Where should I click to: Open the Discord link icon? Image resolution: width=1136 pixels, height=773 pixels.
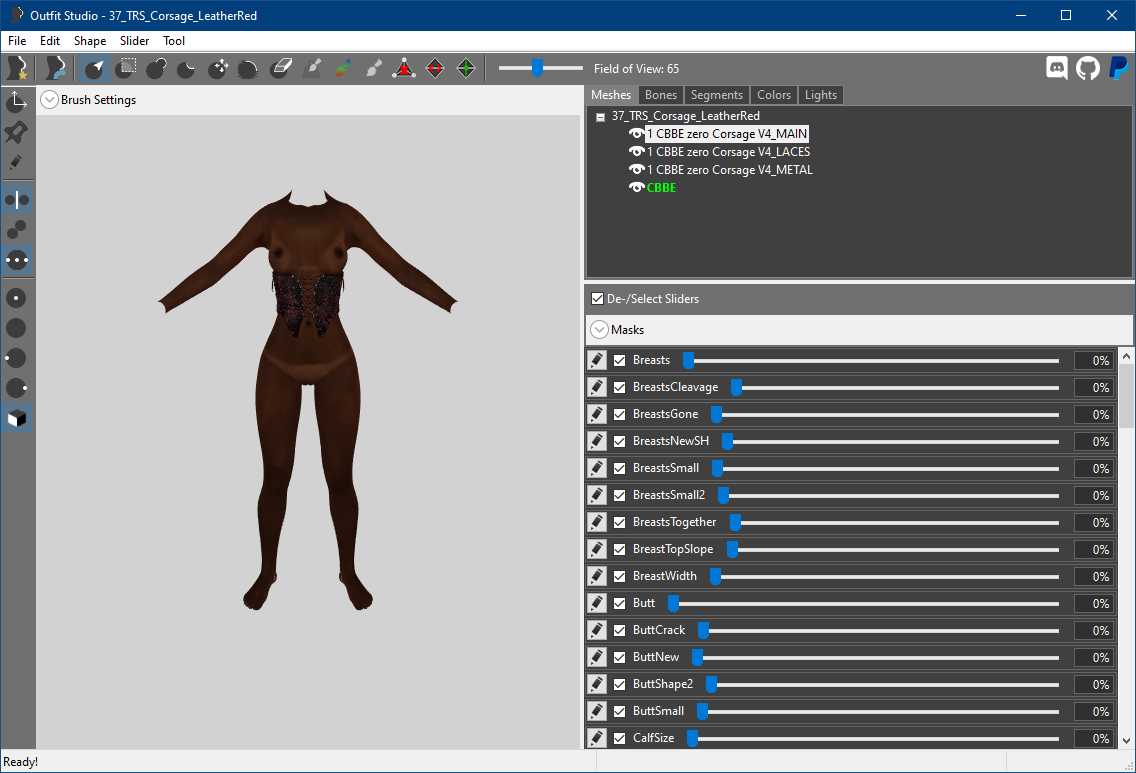pyautogui.click(x=1057, y=68)
